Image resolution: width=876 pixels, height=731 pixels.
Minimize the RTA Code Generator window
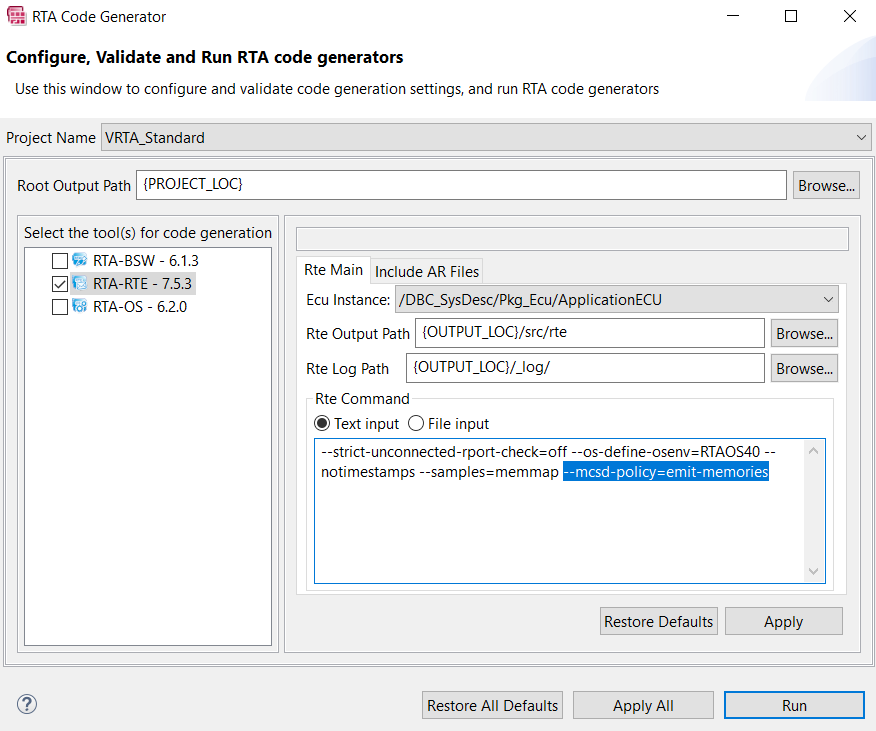pyautogui.click(x=733, y=16)
